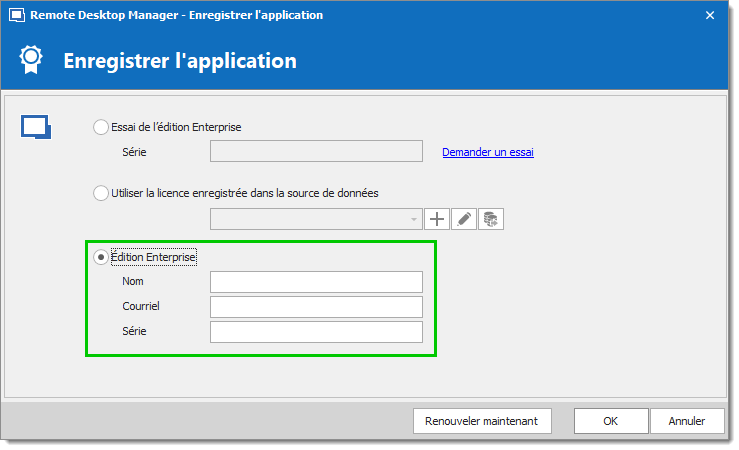The image size is (739, 450).
Task: Focus the Nom text field
Action: (x=316, y=282)
